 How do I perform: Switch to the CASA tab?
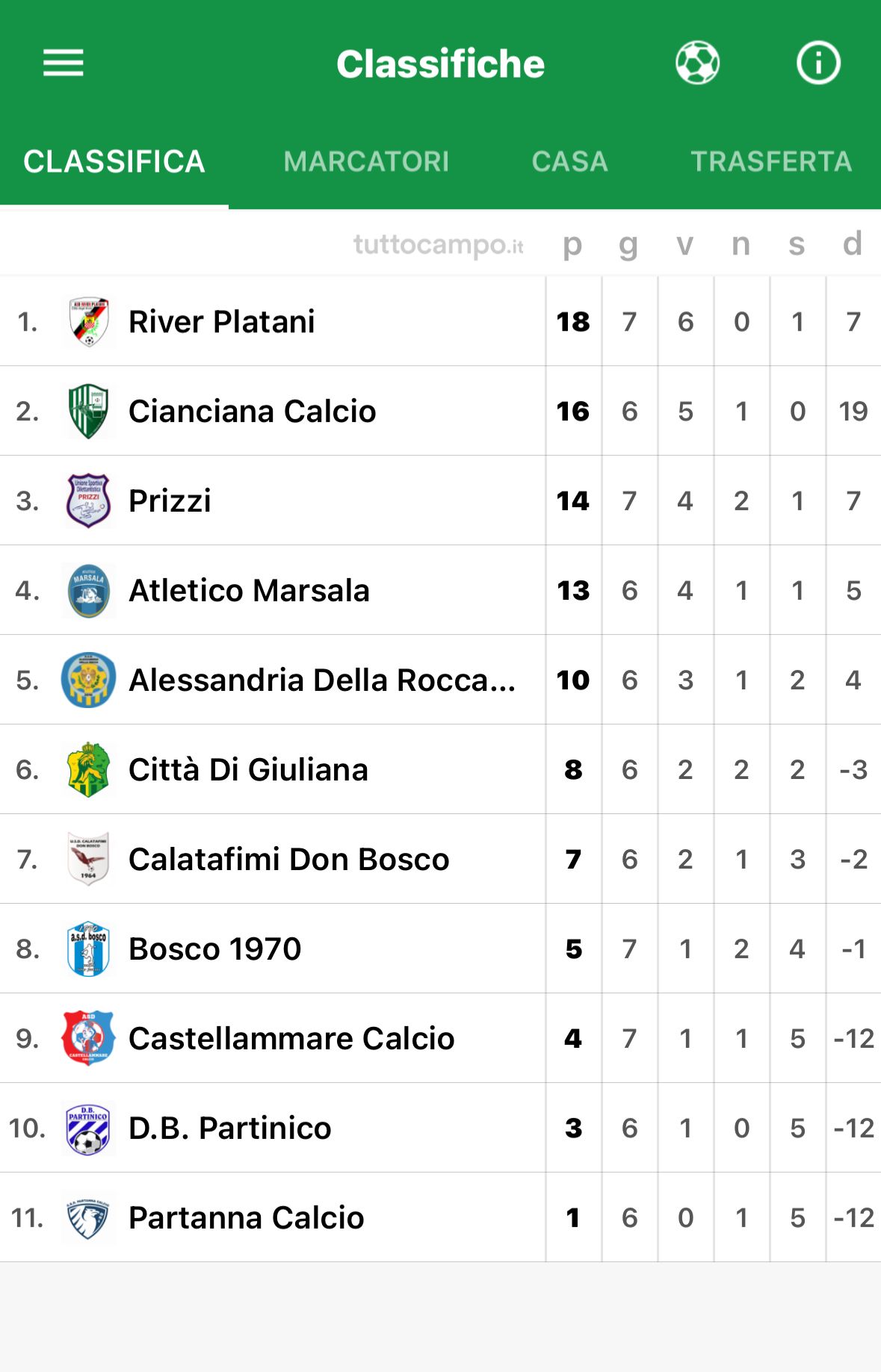pos(569,161)
